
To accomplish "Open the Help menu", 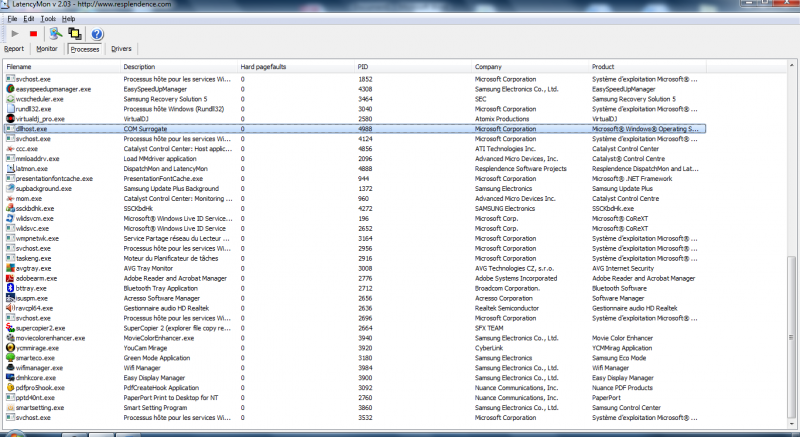I will 68,19.
